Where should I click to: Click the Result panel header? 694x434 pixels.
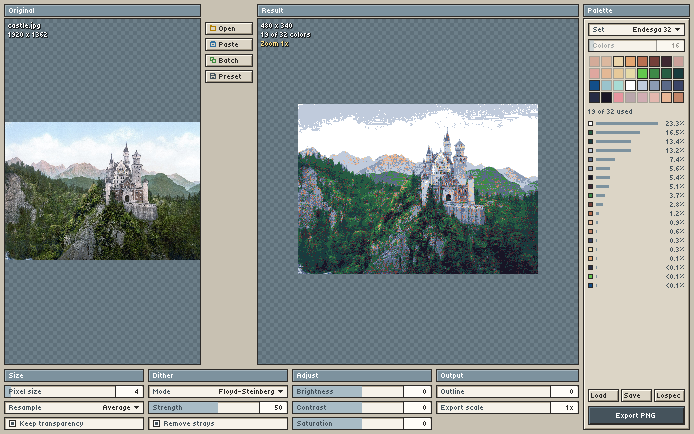pos(418,11)
